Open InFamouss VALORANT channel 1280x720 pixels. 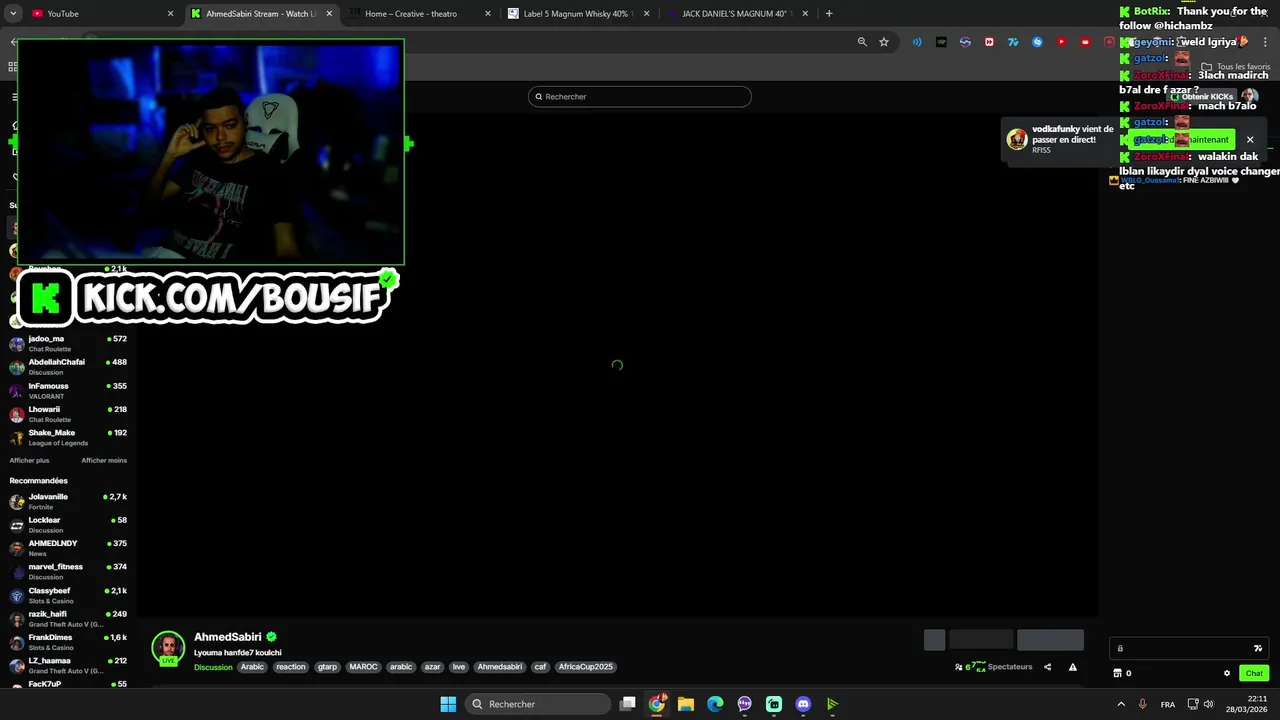pos(68,391)
